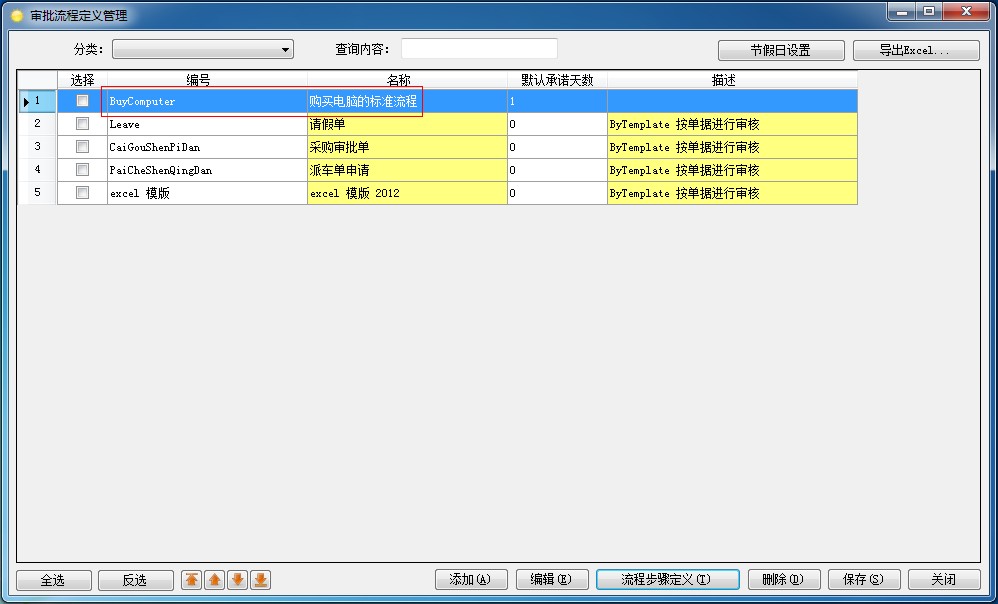Click 选择 column header
Screen dimensions: 998x604
coord(83,80)
